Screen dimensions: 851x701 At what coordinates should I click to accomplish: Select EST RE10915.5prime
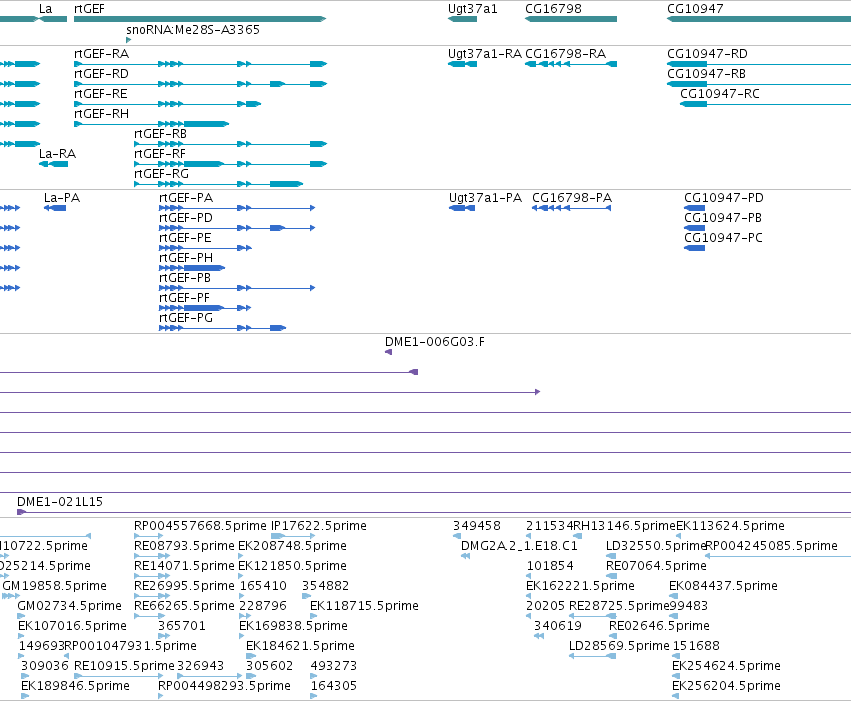pyautogui.click(x=118, y=677)
